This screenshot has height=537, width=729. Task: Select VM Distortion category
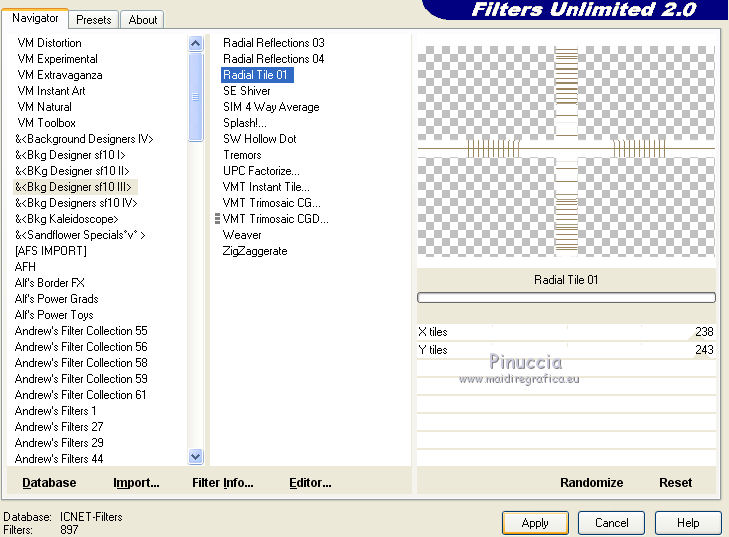tap(49, 43)
